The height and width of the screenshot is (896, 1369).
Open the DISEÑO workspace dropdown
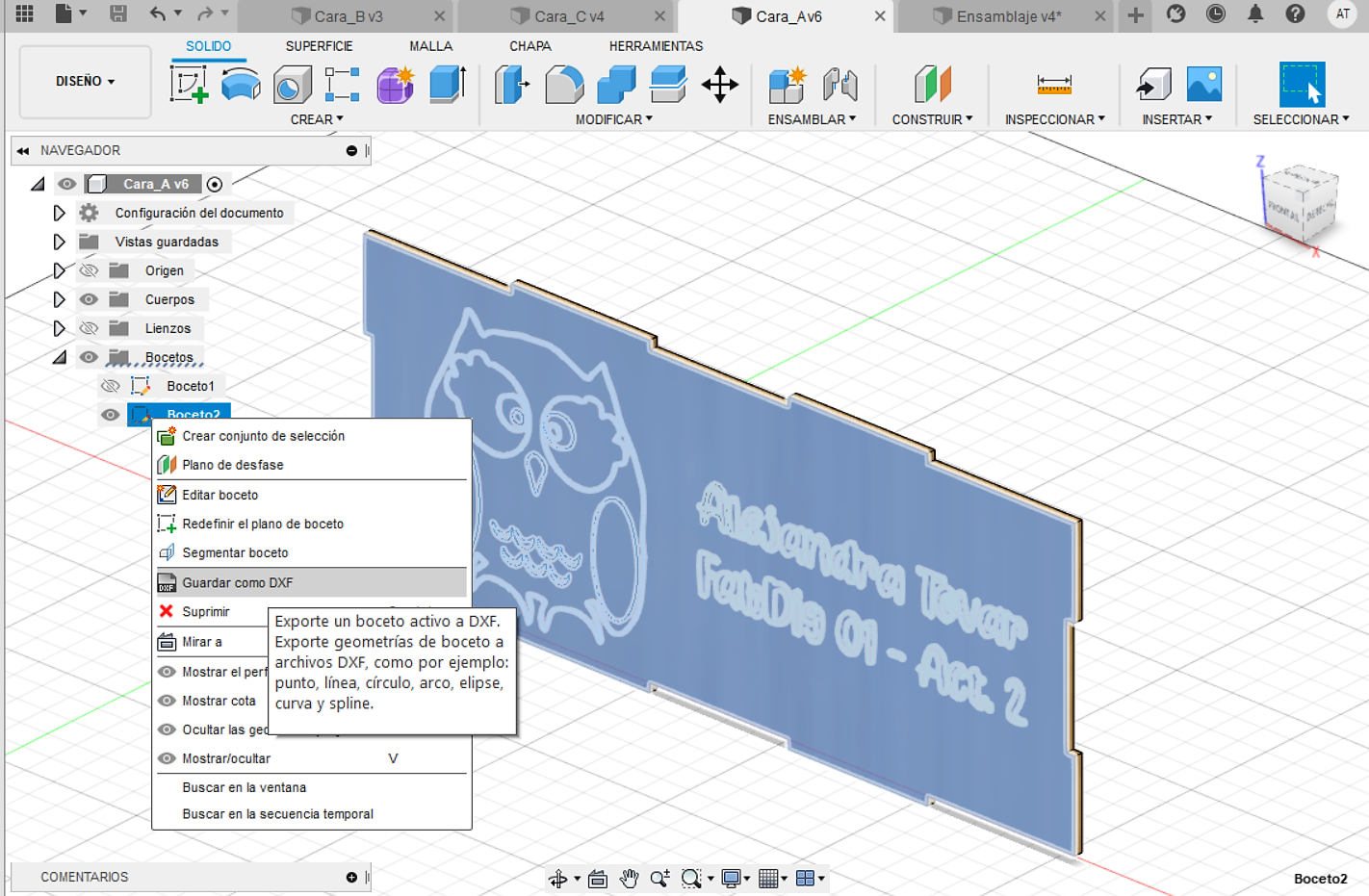coord(85,82)
